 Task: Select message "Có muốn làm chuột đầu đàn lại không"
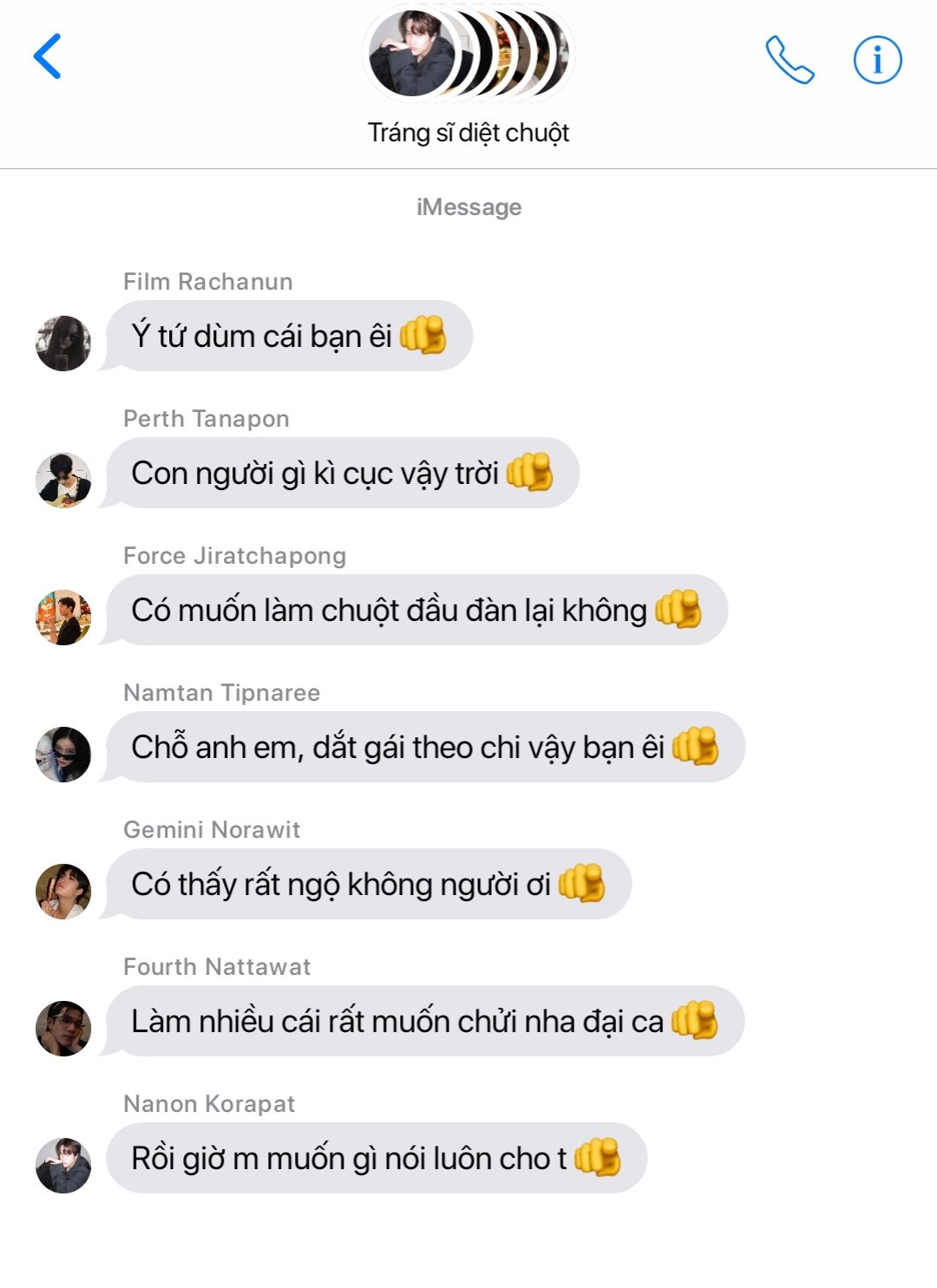[x=416, y=610]
